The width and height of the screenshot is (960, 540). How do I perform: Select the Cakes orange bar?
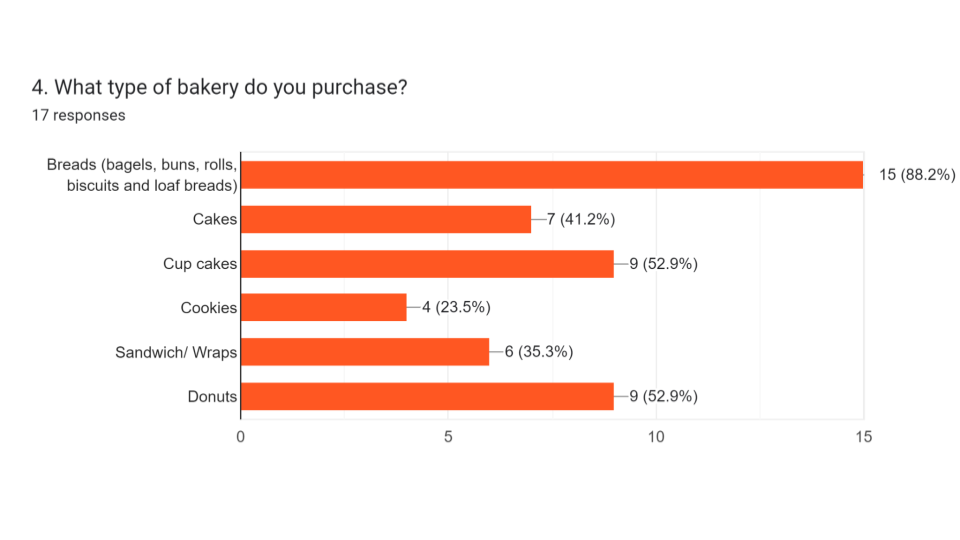386,219
